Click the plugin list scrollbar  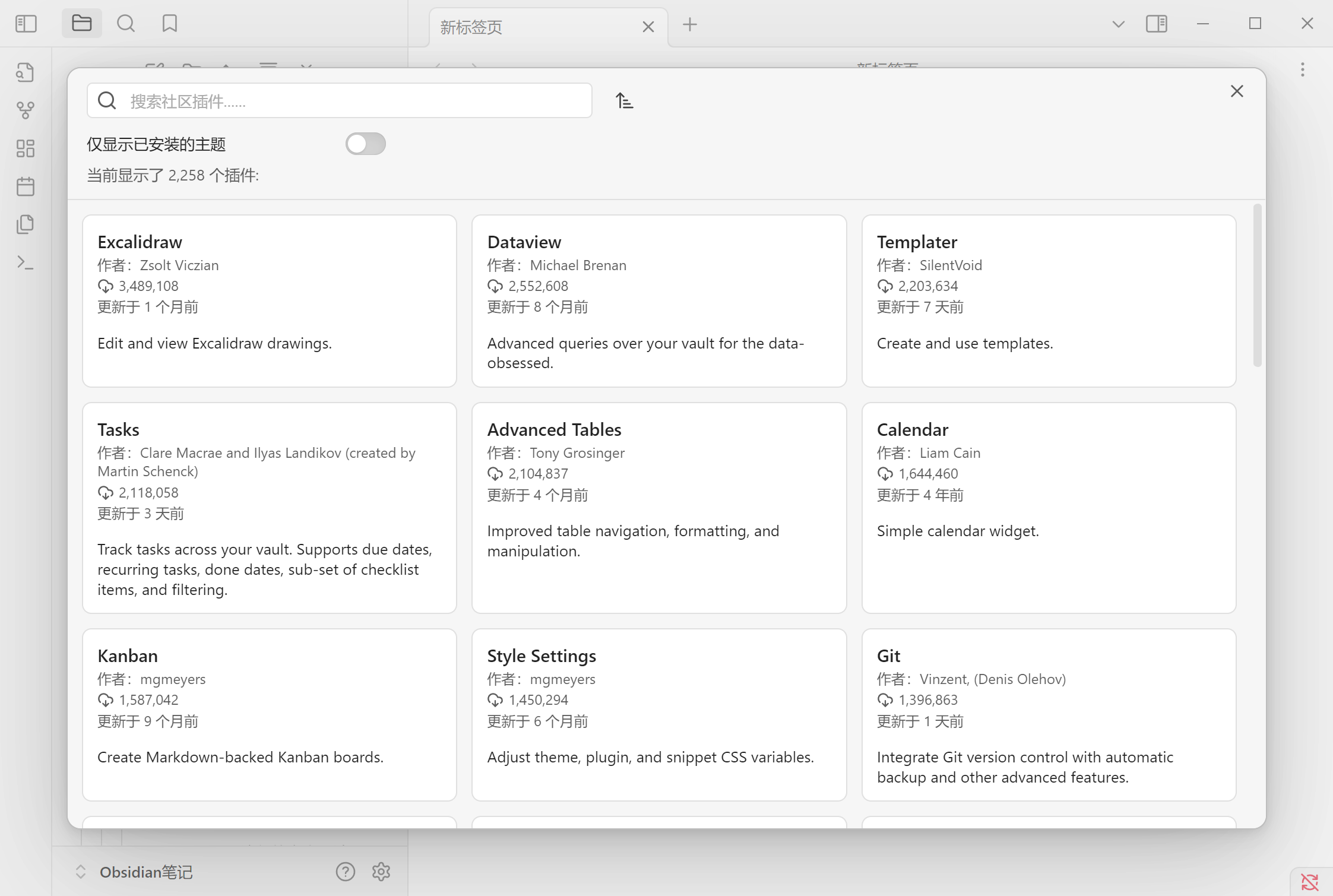pyautogui.click(x=1257, y=285)
